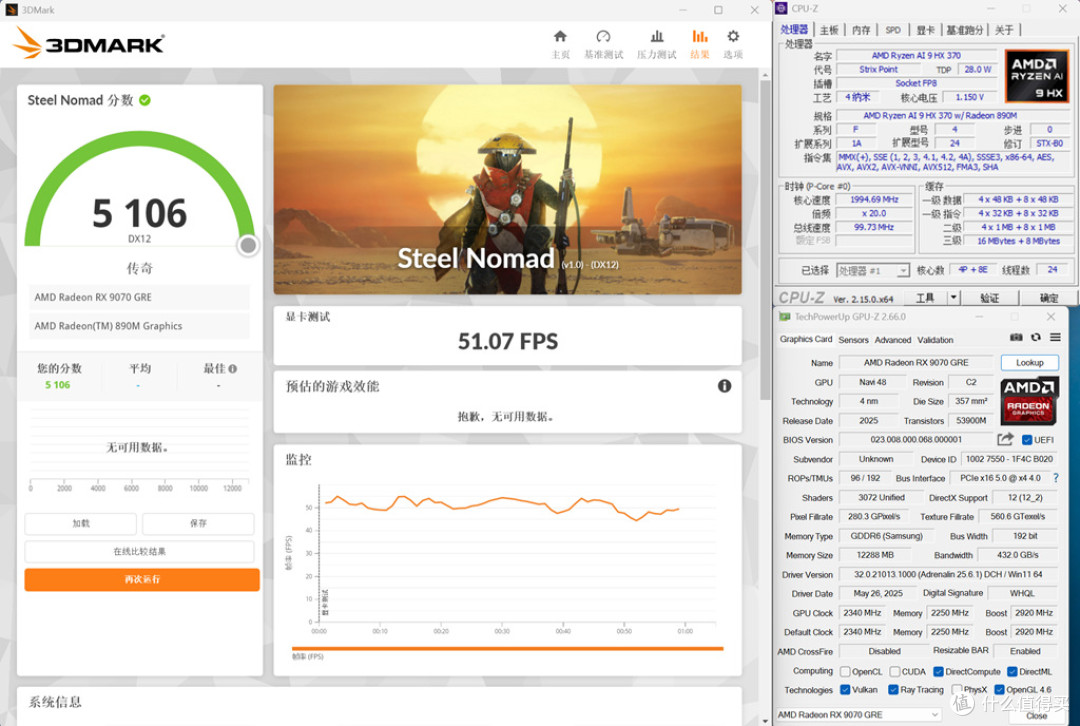Screen dimensions: 1080x726
Task: Click the BIOS export share icon
Action: pyautogui.click(x=1005, y=439)
